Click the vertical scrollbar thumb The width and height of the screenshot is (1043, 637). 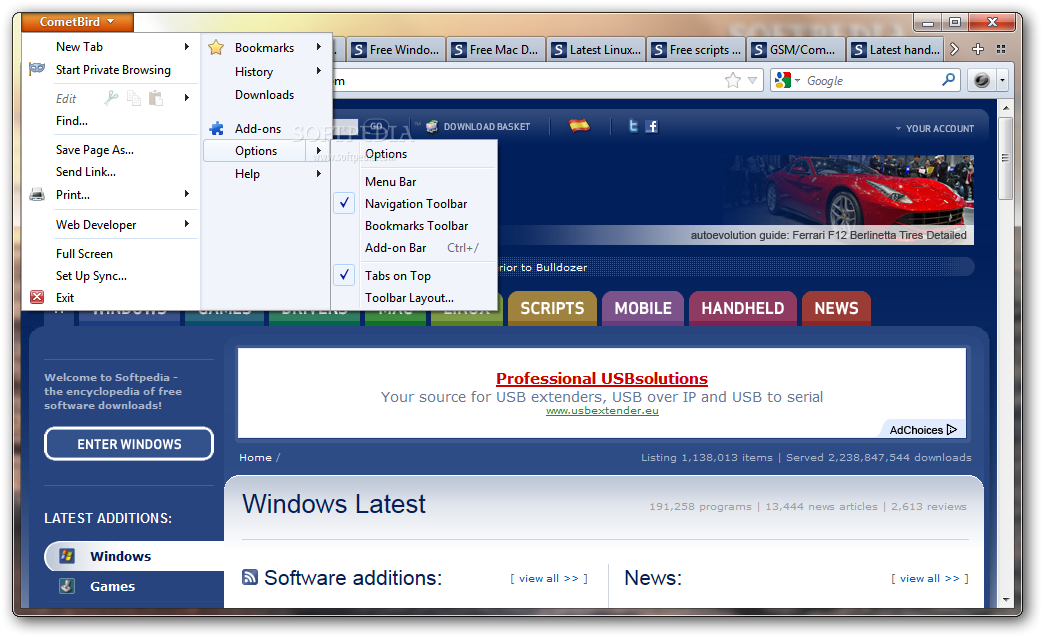click(x=1005, y=158)
